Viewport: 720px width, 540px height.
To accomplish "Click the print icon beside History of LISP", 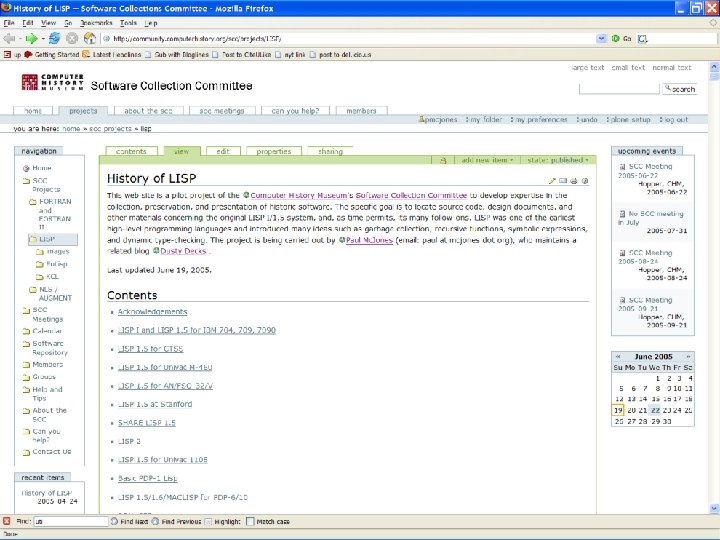I will pyautogui.click(x=574, y=181).
